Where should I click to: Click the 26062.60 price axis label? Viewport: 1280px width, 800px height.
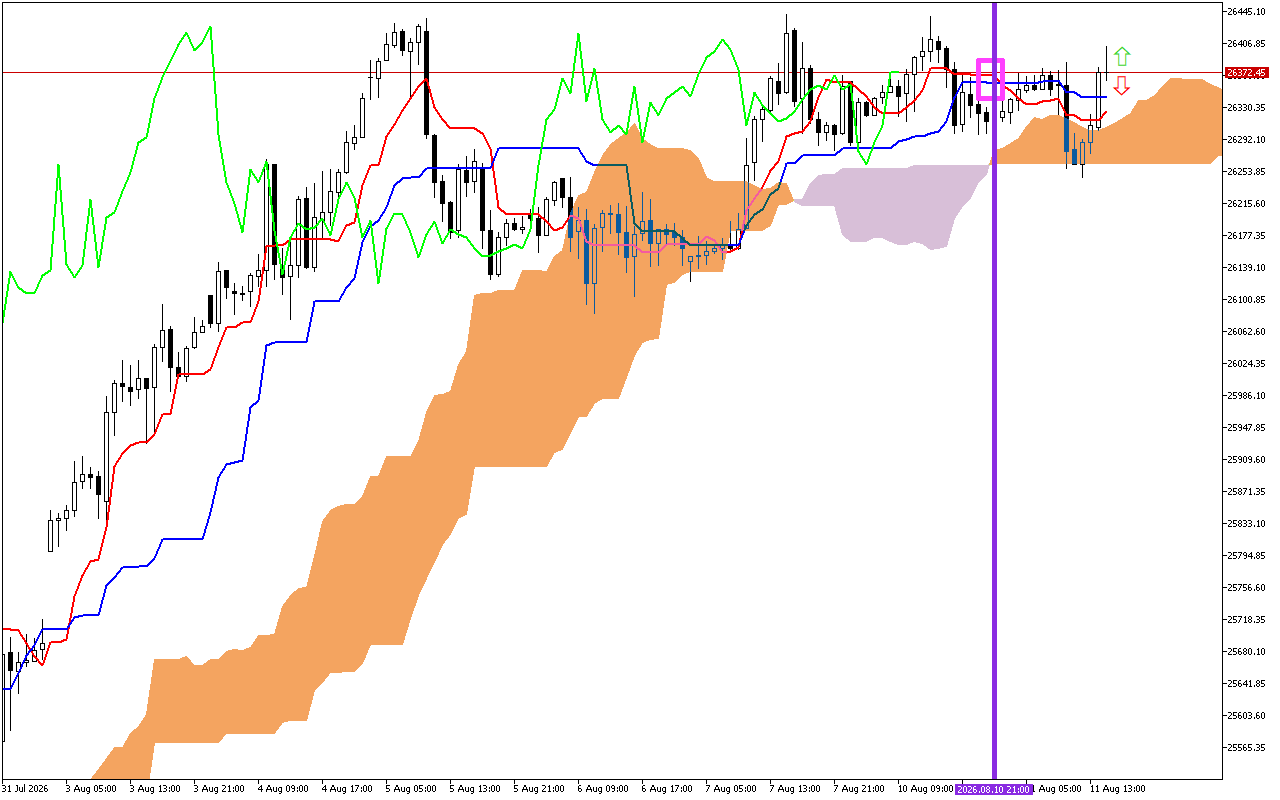pyautogui.click(x=1247, y=332)
